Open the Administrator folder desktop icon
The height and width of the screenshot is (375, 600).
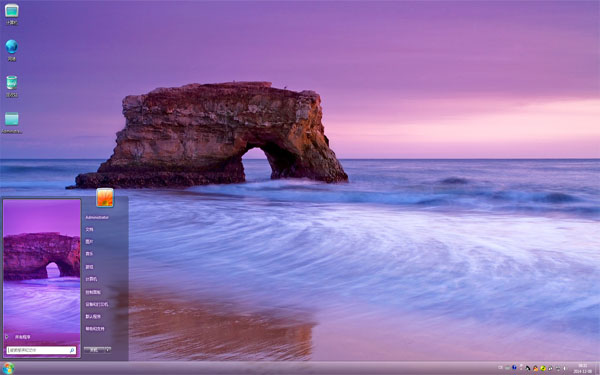[11, 122]
